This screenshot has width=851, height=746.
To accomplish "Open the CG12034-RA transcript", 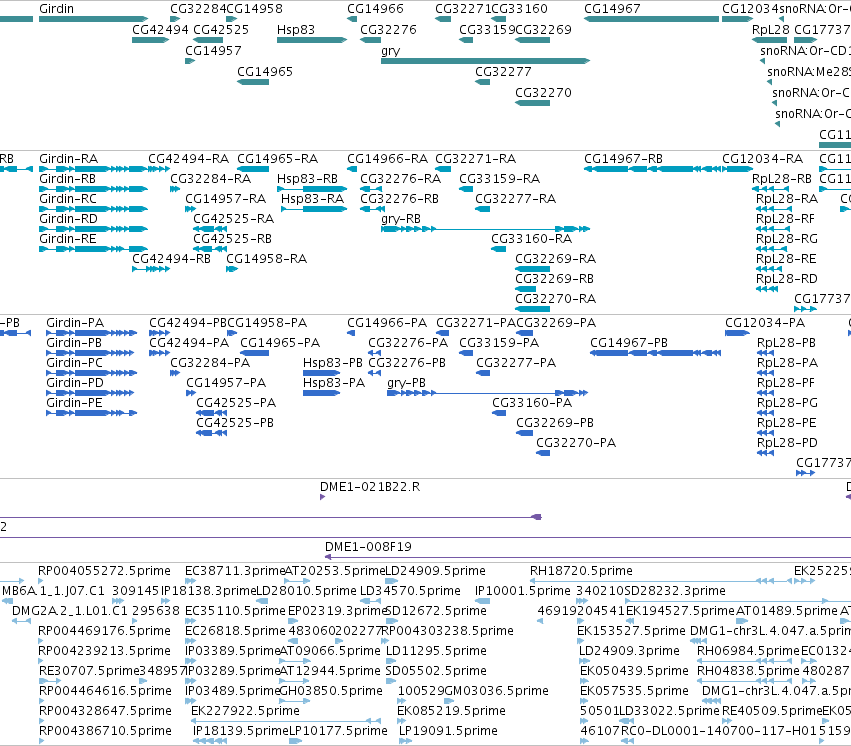I will 762,159.
